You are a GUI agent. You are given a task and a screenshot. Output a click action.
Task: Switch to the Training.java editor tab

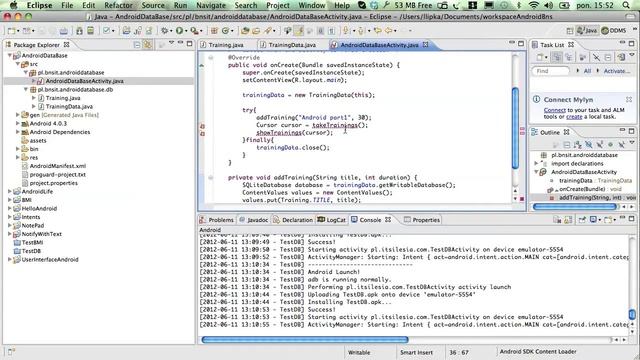pyautogui.click(x=226, y=45)
